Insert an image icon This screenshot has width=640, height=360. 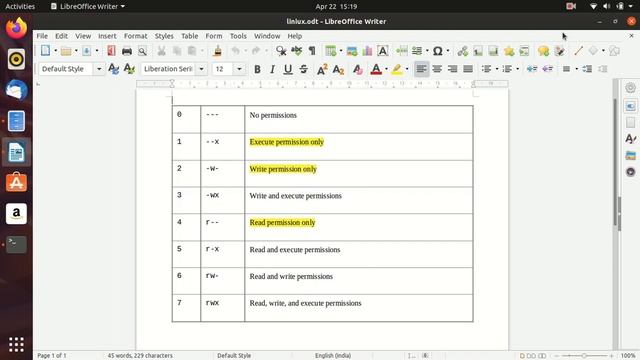click(351, 51)
